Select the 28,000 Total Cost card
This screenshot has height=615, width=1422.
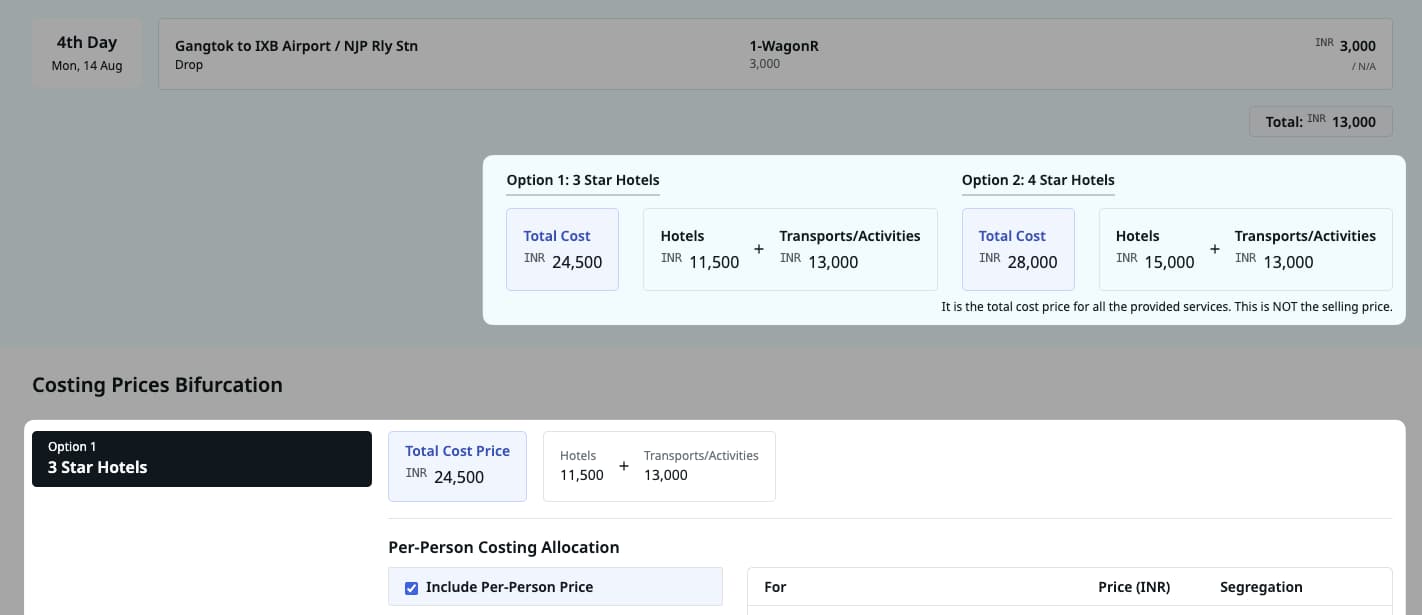(1018, 249)
